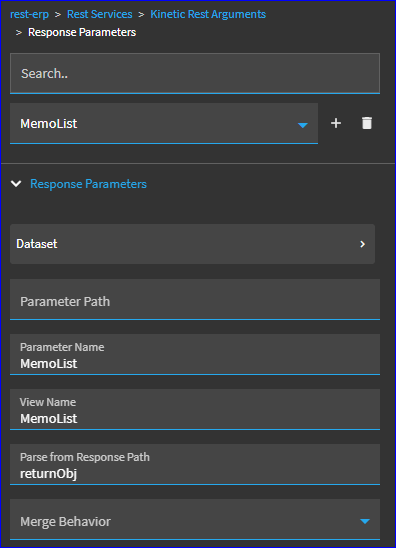Click into the Parameter Path field
The height and width of the screenshot is (548, 396).
pos(195,300)
